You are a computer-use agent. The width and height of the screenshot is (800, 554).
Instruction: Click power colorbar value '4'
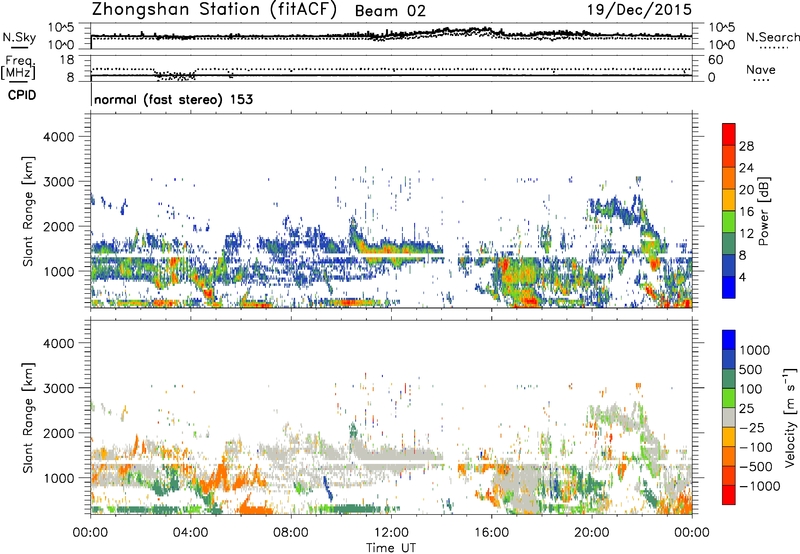[x=742, y=277]
